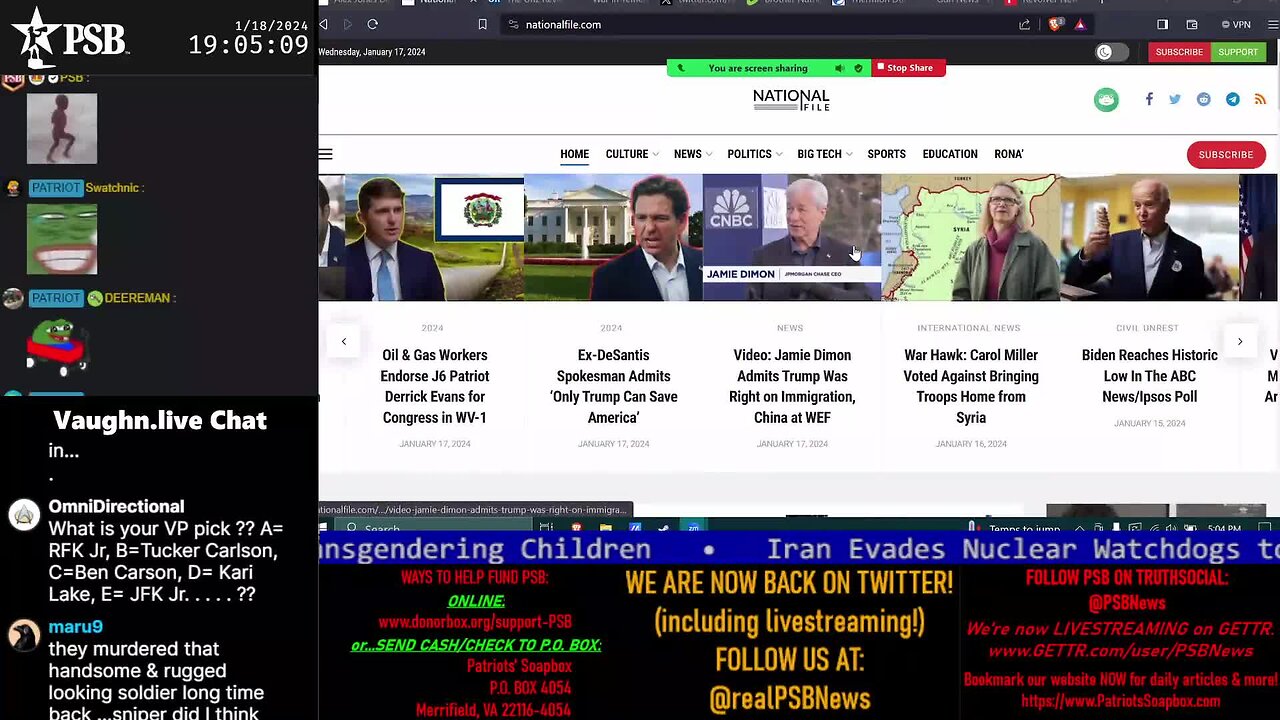Open 'Ex-DeSantis Spokesman Admits' headline
1280x720 pixels.
(x=613, y=386)
